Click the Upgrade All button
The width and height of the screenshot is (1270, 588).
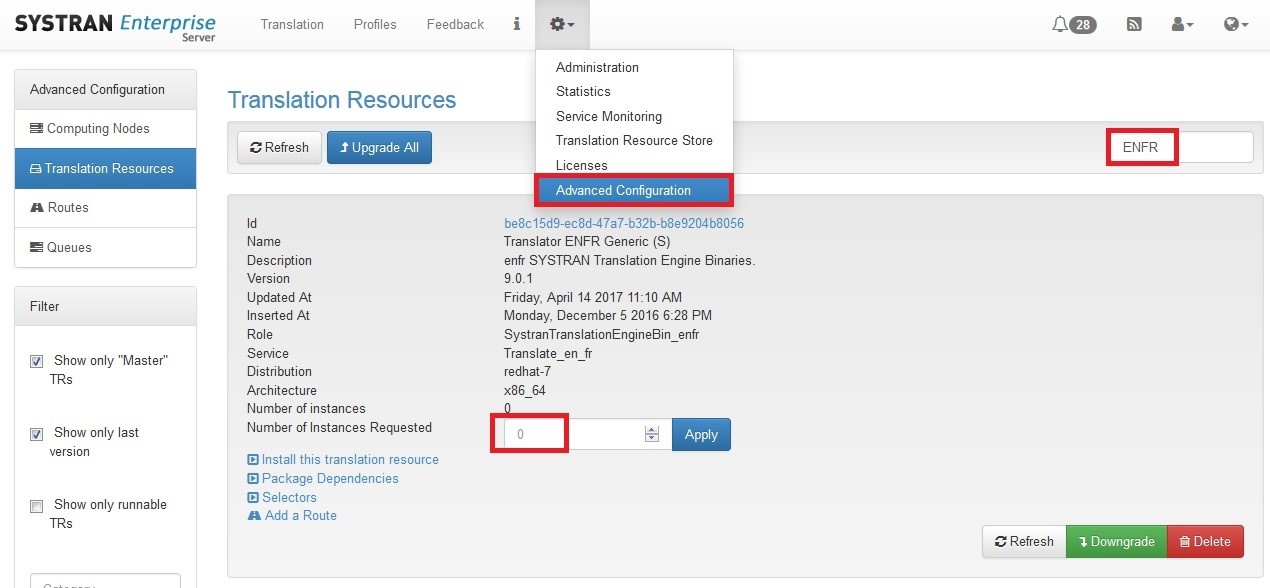(379, 147)
